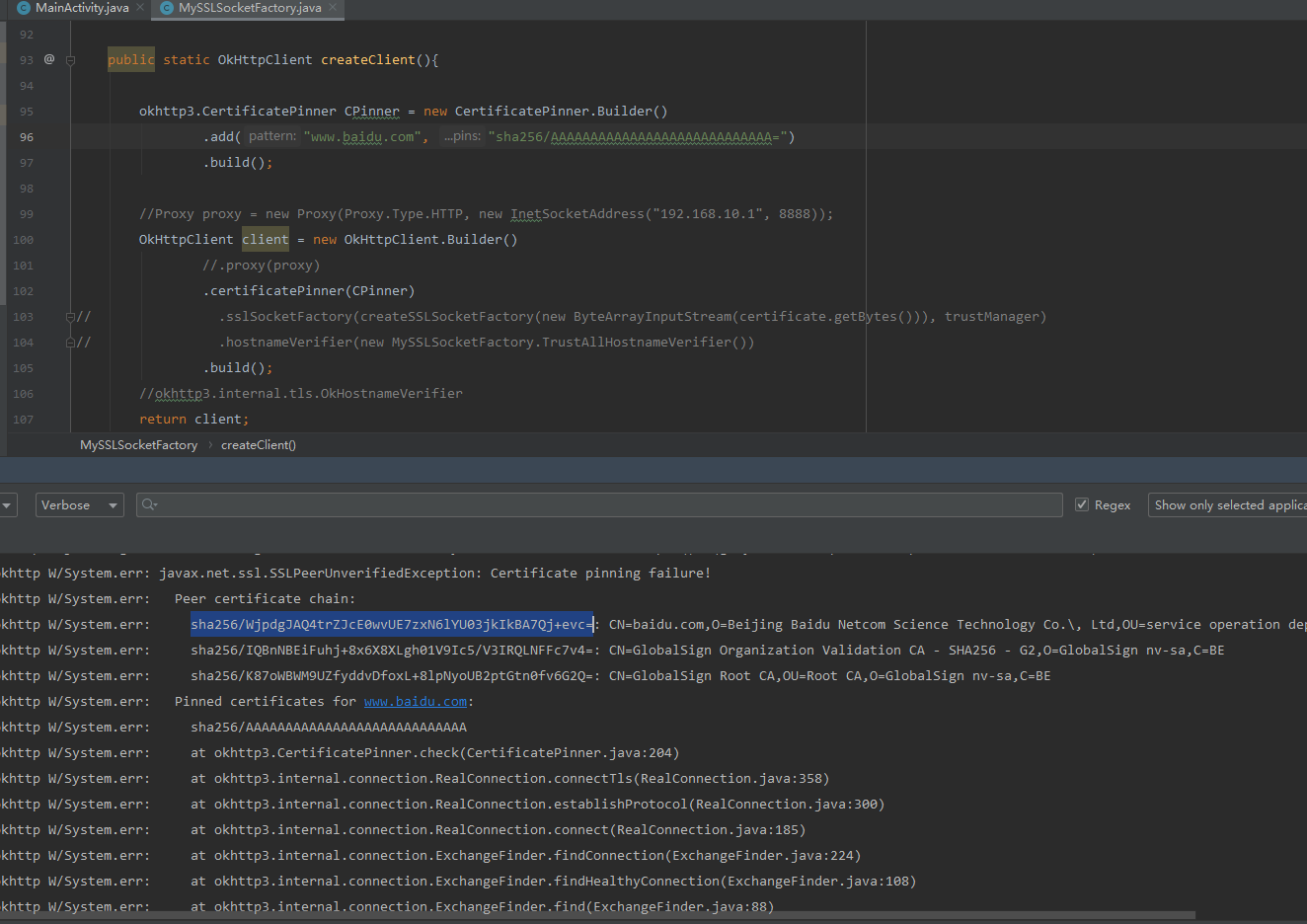Jump to RealConnection.java:358 in stack trace
Screen dimensions: 1307x924
(x=731, y=779)
